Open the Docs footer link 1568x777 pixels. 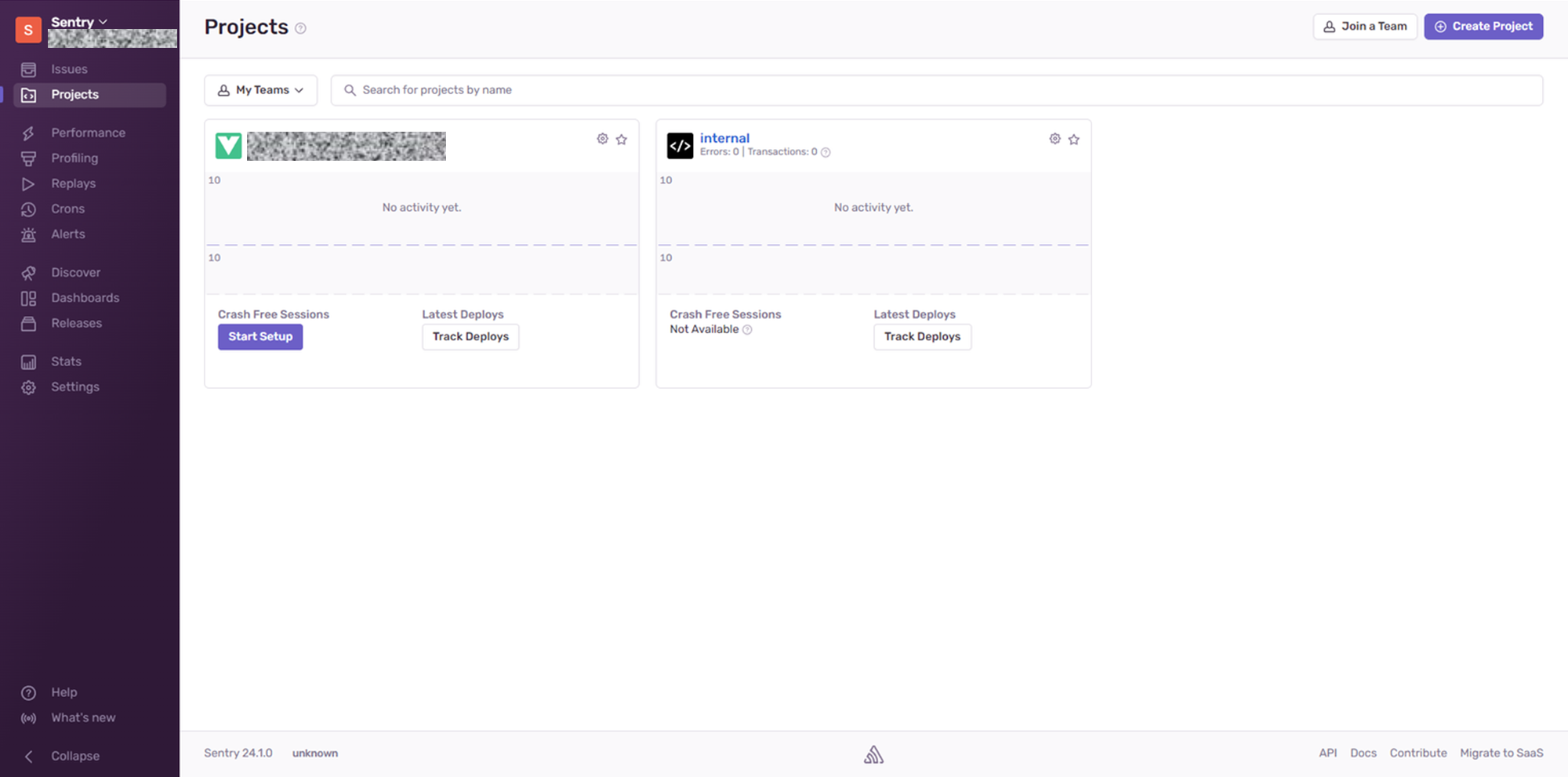[1363, 753]
